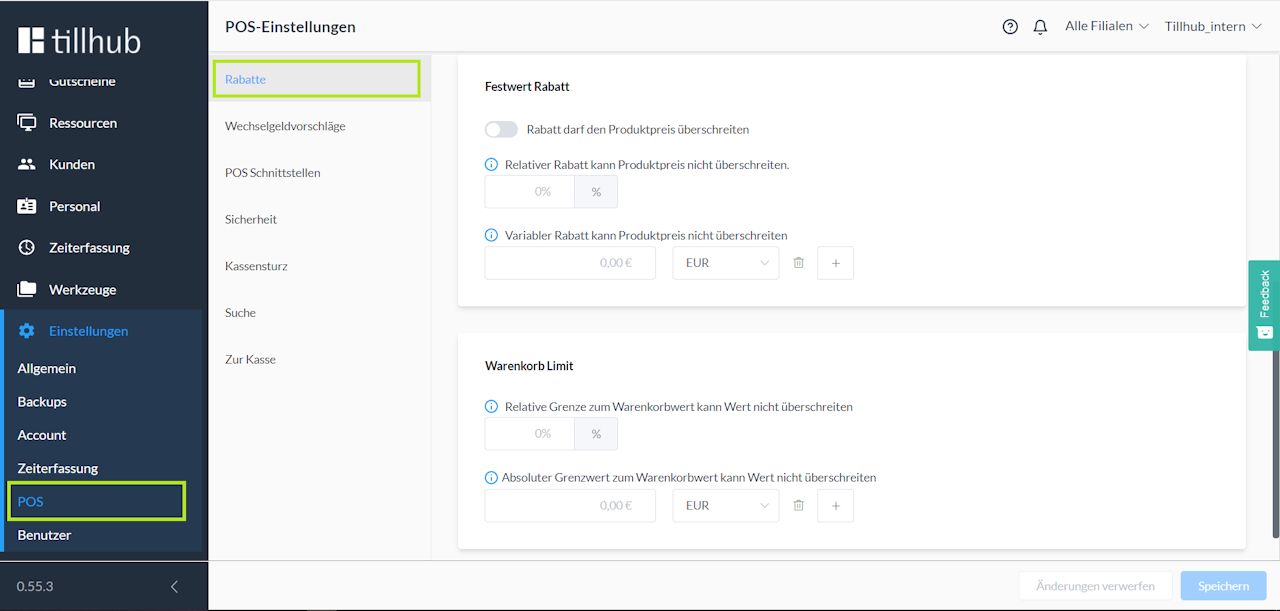Add currency row for Warenkorb Limit
This screenshot has width=1280, height=611.
[x=835, y=506]
